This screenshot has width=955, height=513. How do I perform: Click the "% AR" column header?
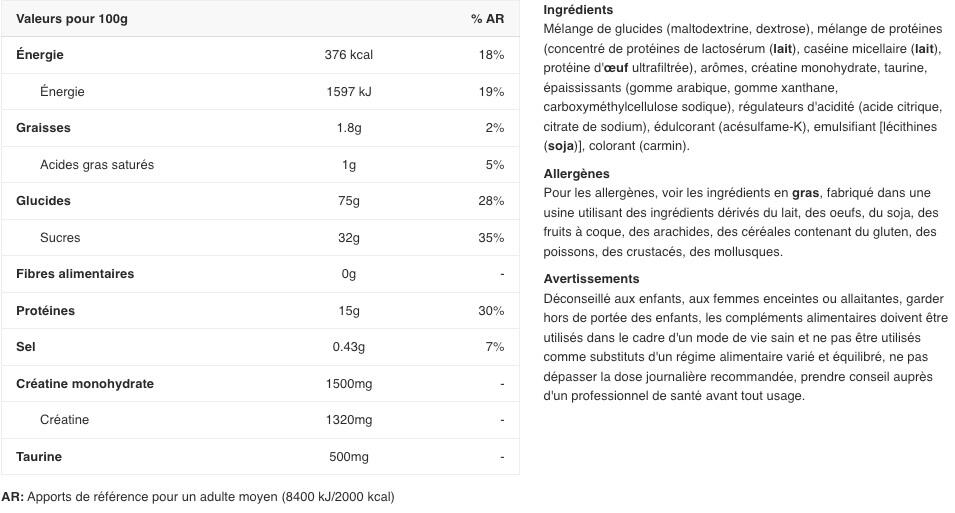tap(487, 19)
